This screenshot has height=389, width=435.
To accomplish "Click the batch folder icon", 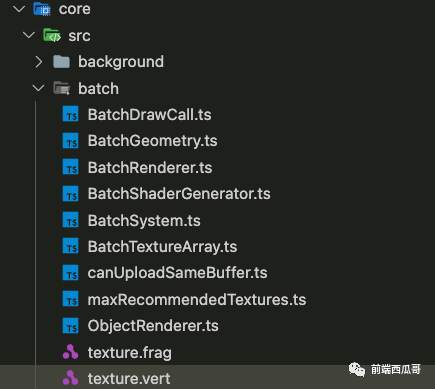I will click(x=61, y=88).
